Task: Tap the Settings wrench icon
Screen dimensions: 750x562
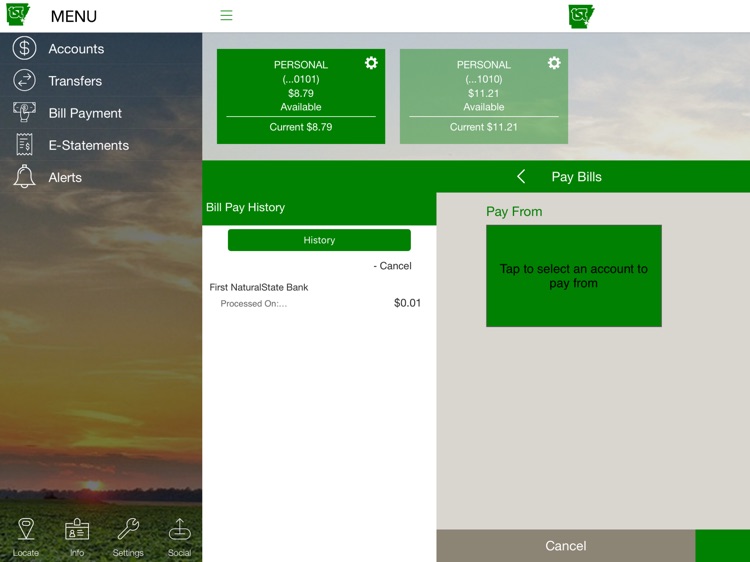Action: pyautogui.click(x=128, y=529)
